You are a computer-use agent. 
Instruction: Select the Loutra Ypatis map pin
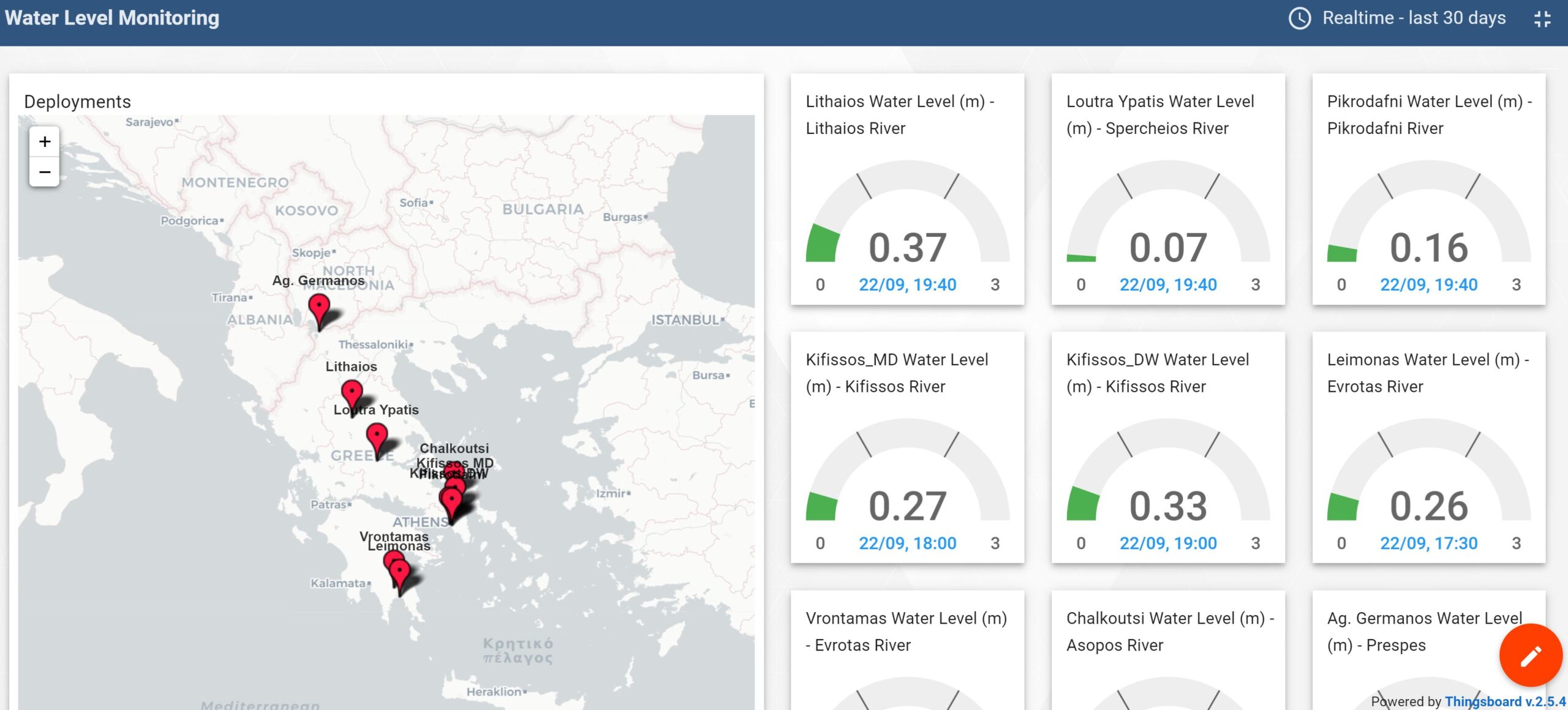click(x=377, y=441)
